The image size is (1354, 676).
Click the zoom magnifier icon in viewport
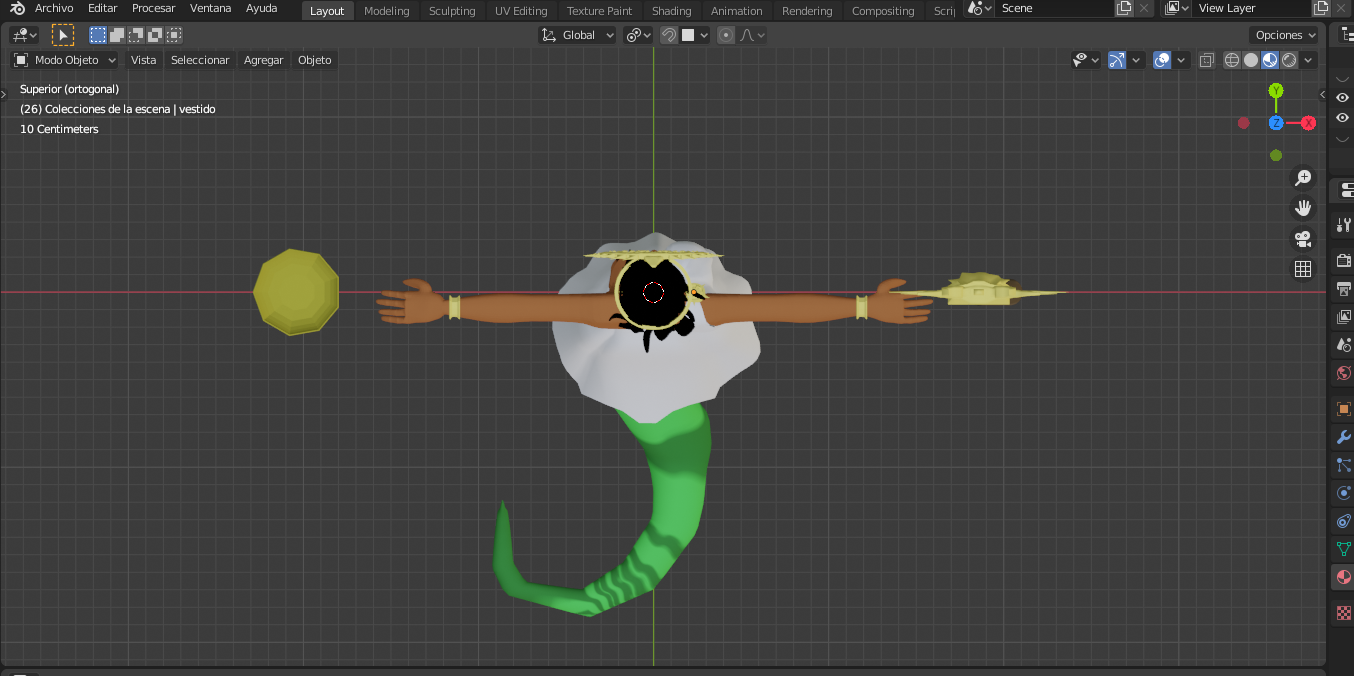coord(1303,178)
